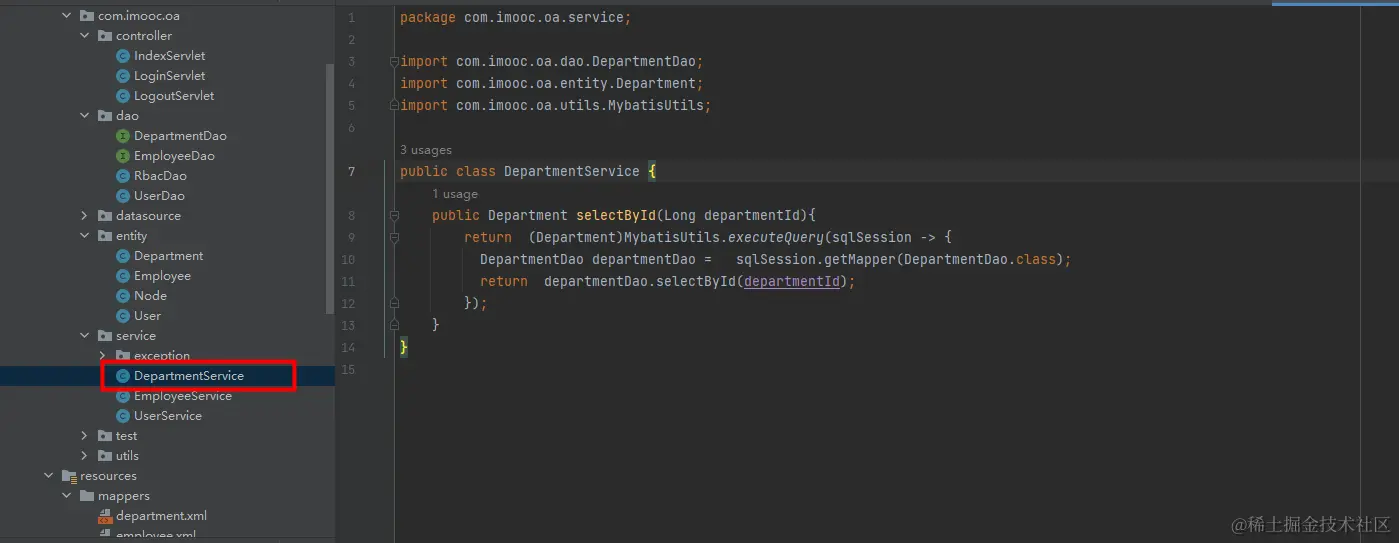Collapse the entity package chevron
The image size is (1399, 543).
tap(85, 236)
